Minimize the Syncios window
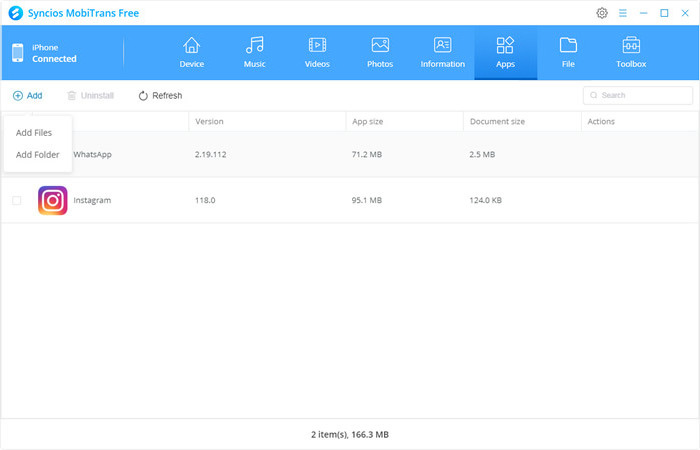The image size is (700, 450). click(643, 13)
